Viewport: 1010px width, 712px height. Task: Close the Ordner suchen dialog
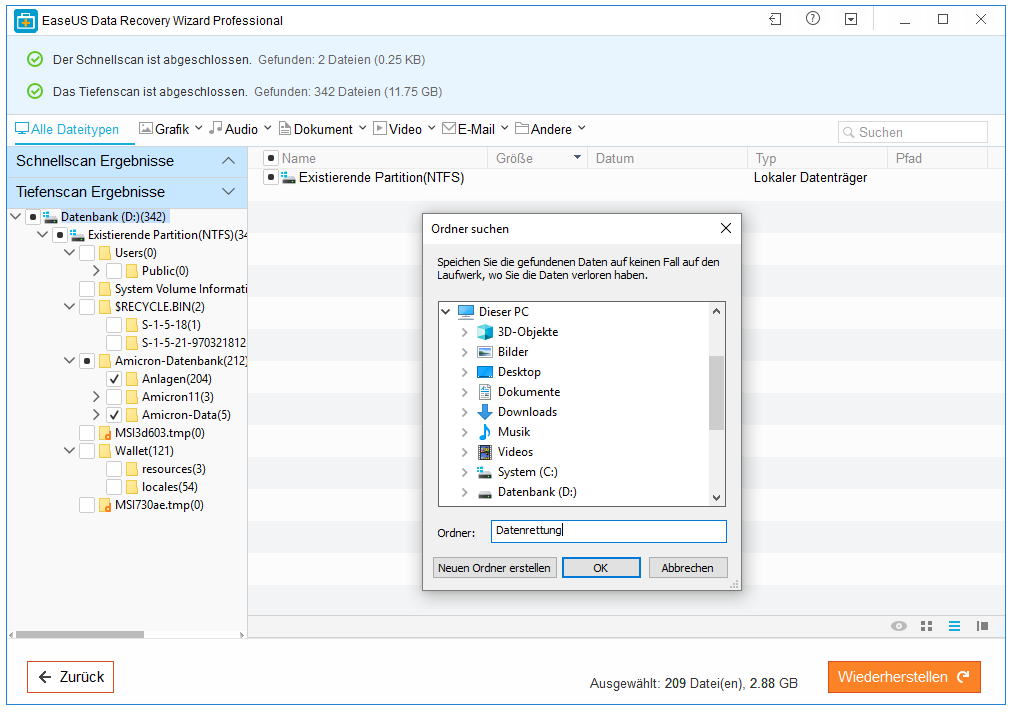click(x=726, y=229)
